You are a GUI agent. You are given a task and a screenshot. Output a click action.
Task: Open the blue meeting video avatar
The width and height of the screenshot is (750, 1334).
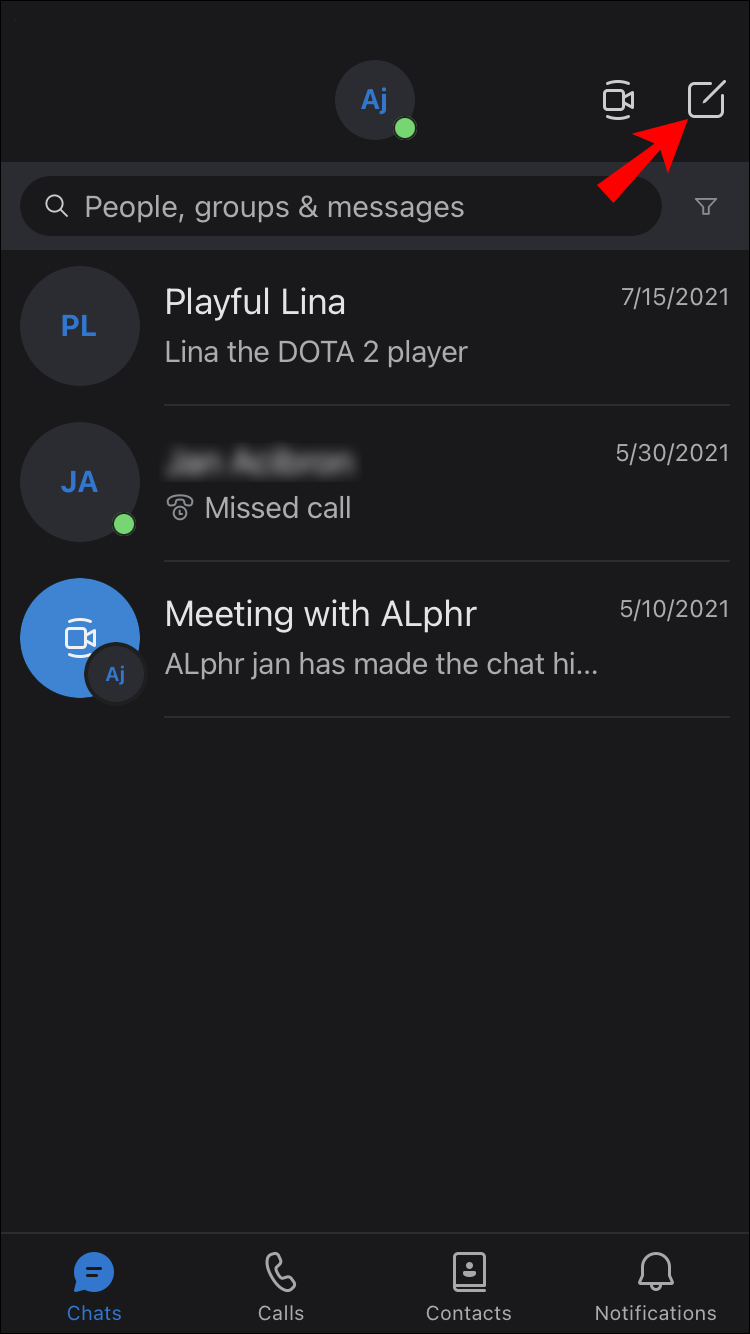tap(80, 638)
